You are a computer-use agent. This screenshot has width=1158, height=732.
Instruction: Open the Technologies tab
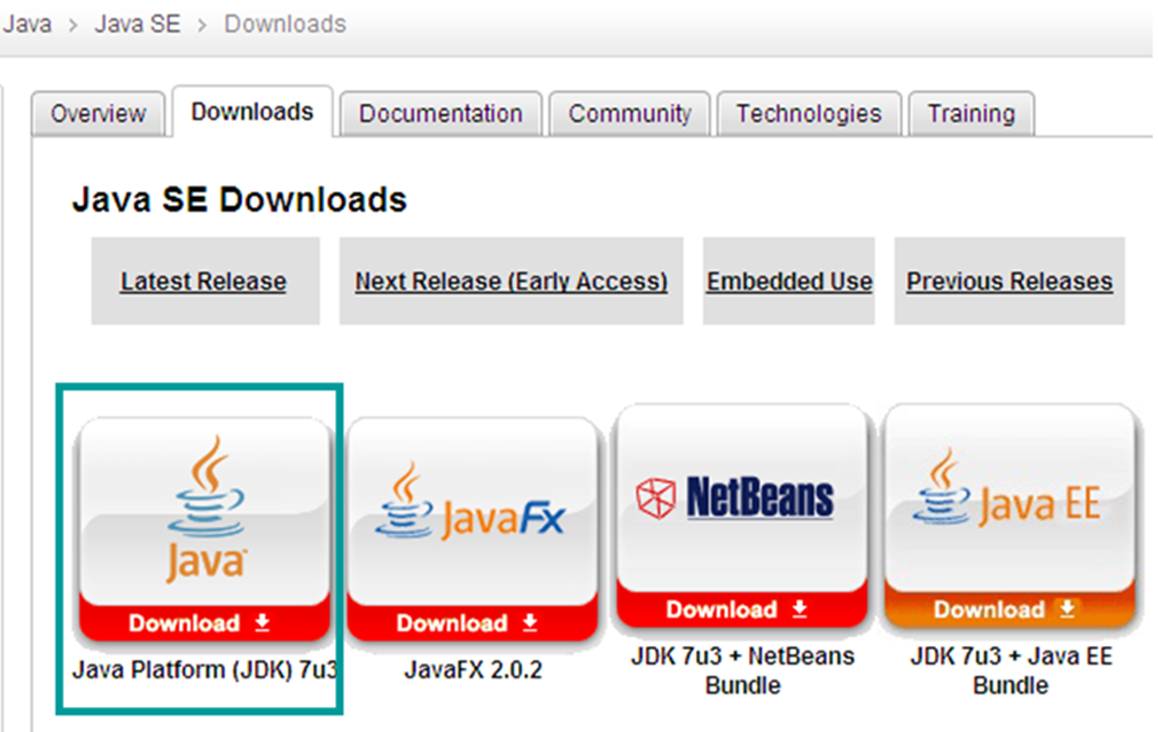(x=809, y=114)
